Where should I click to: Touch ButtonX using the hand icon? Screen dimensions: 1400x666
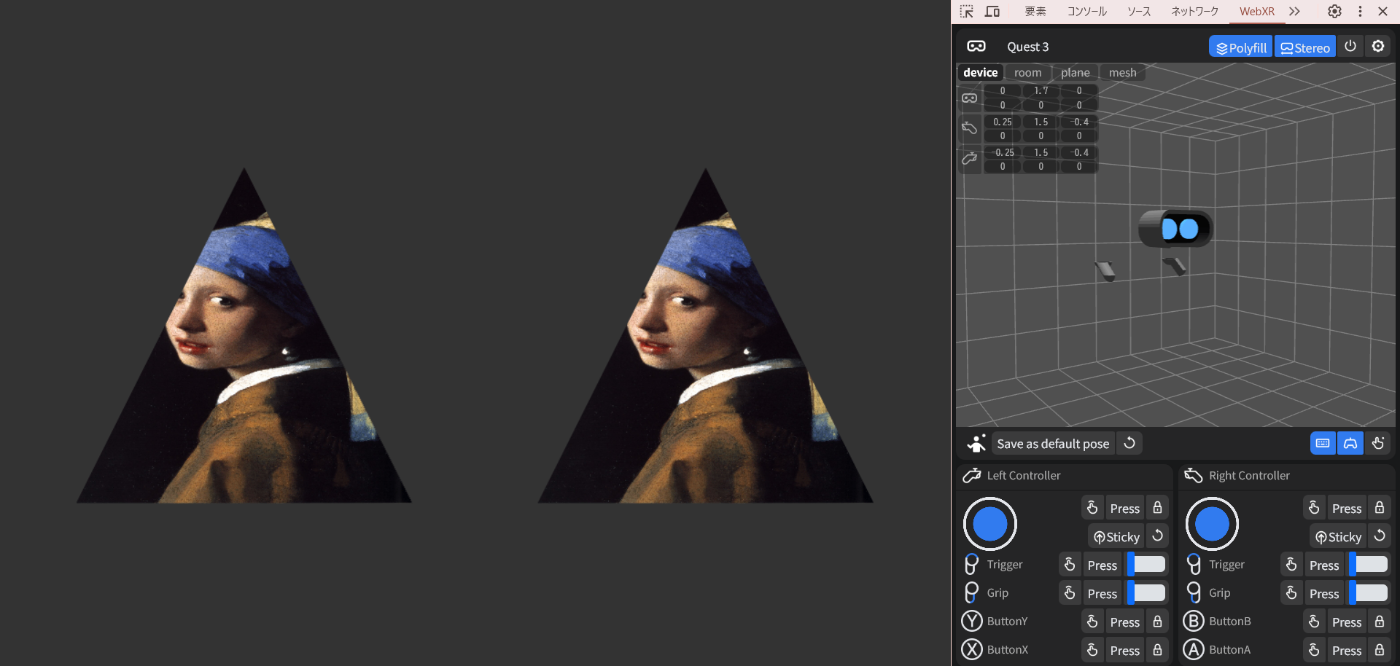(x=1093, y=649)
